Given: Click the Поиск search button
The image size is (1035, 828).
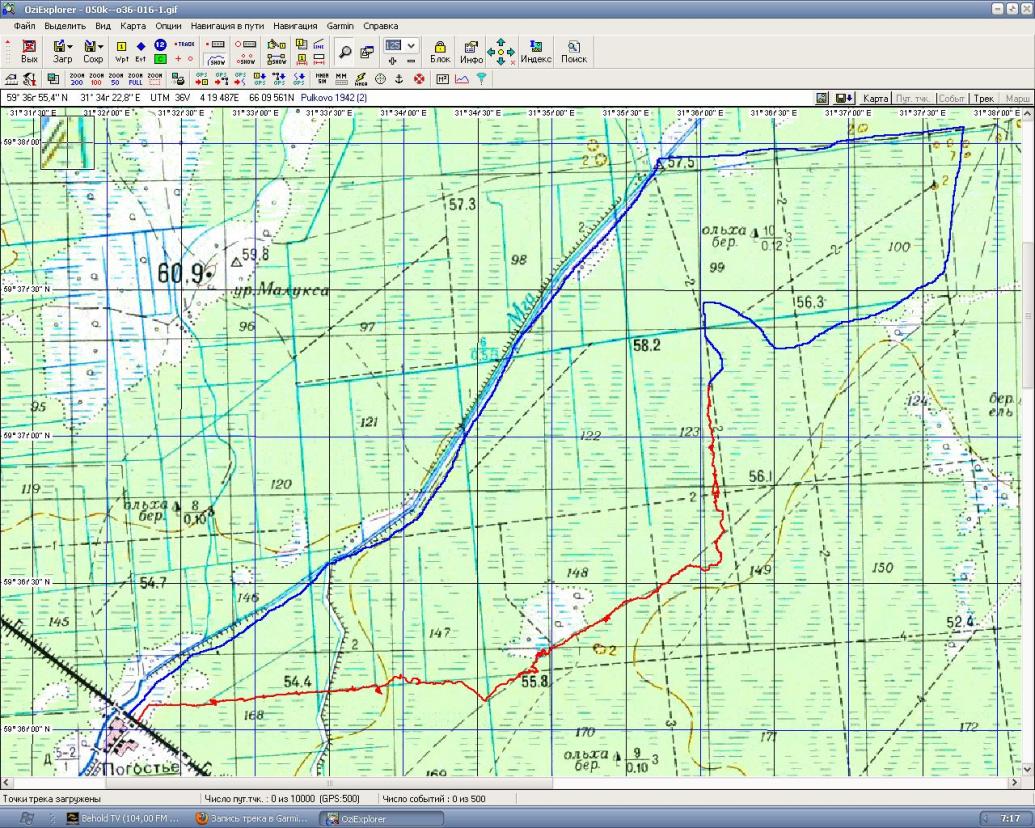Looking at the screenshot, I should point(574,51).
